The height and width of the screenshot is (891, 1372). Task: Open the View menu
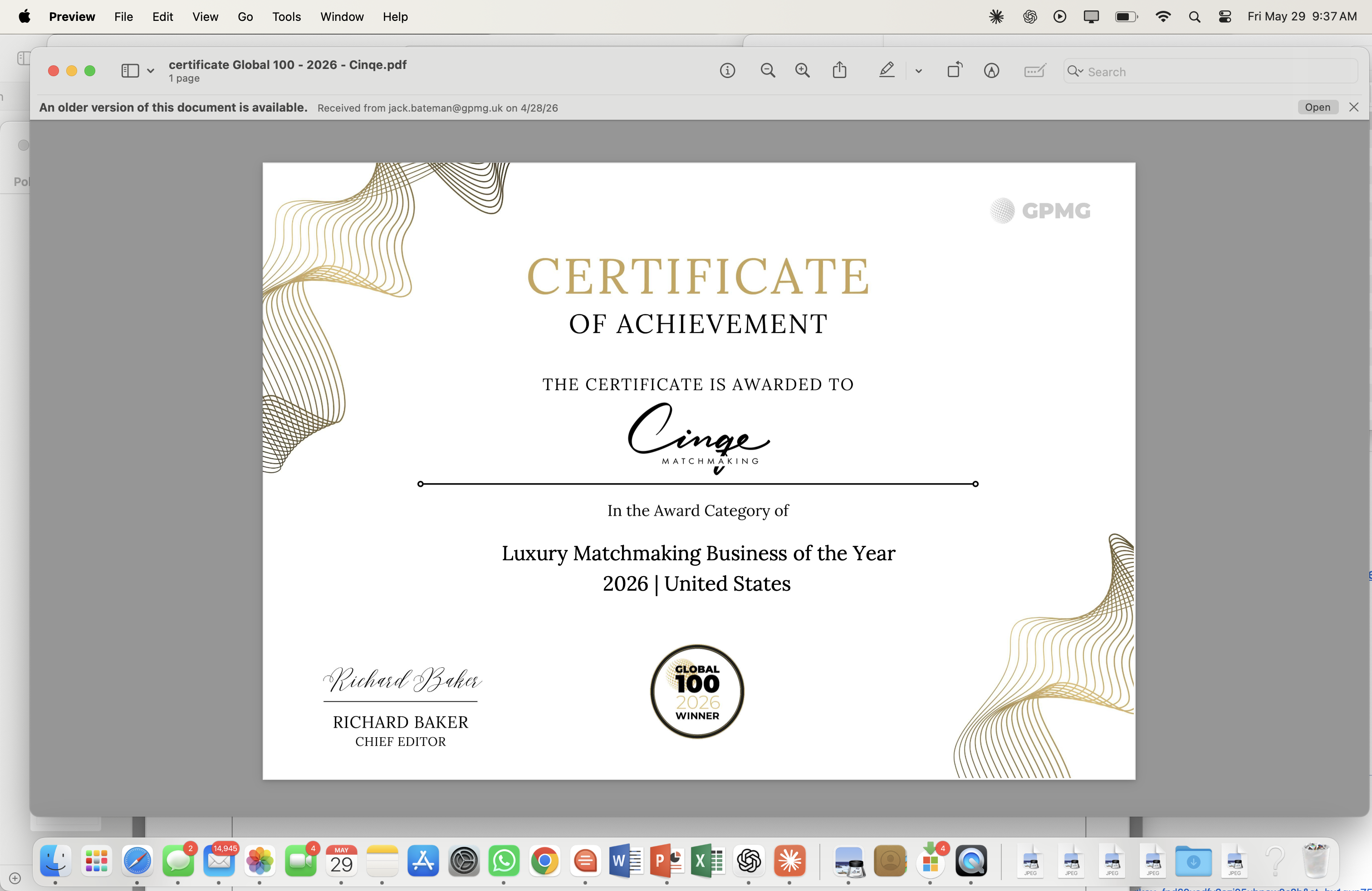tap(205, 17)
